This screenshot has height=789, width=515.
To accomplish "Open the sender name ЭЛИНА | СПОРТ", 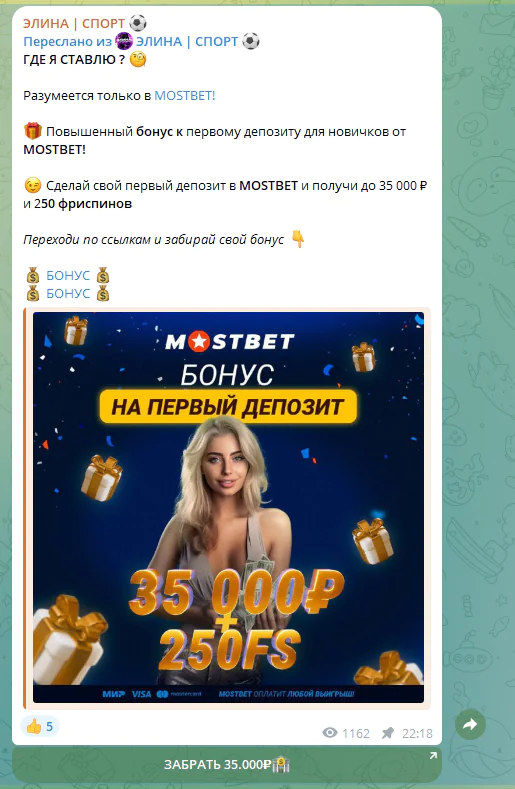I will click(74, 24).
